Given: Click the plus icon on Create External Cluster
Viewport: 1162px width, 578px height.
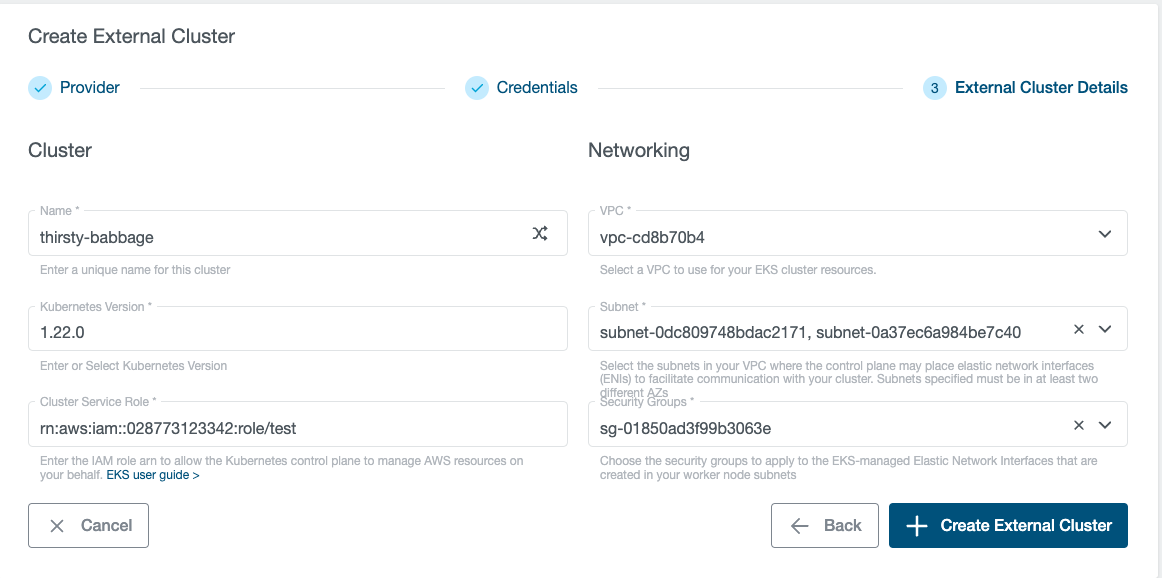Looking at the screenshot, I should pyautogui.click(x=917, y=524).
